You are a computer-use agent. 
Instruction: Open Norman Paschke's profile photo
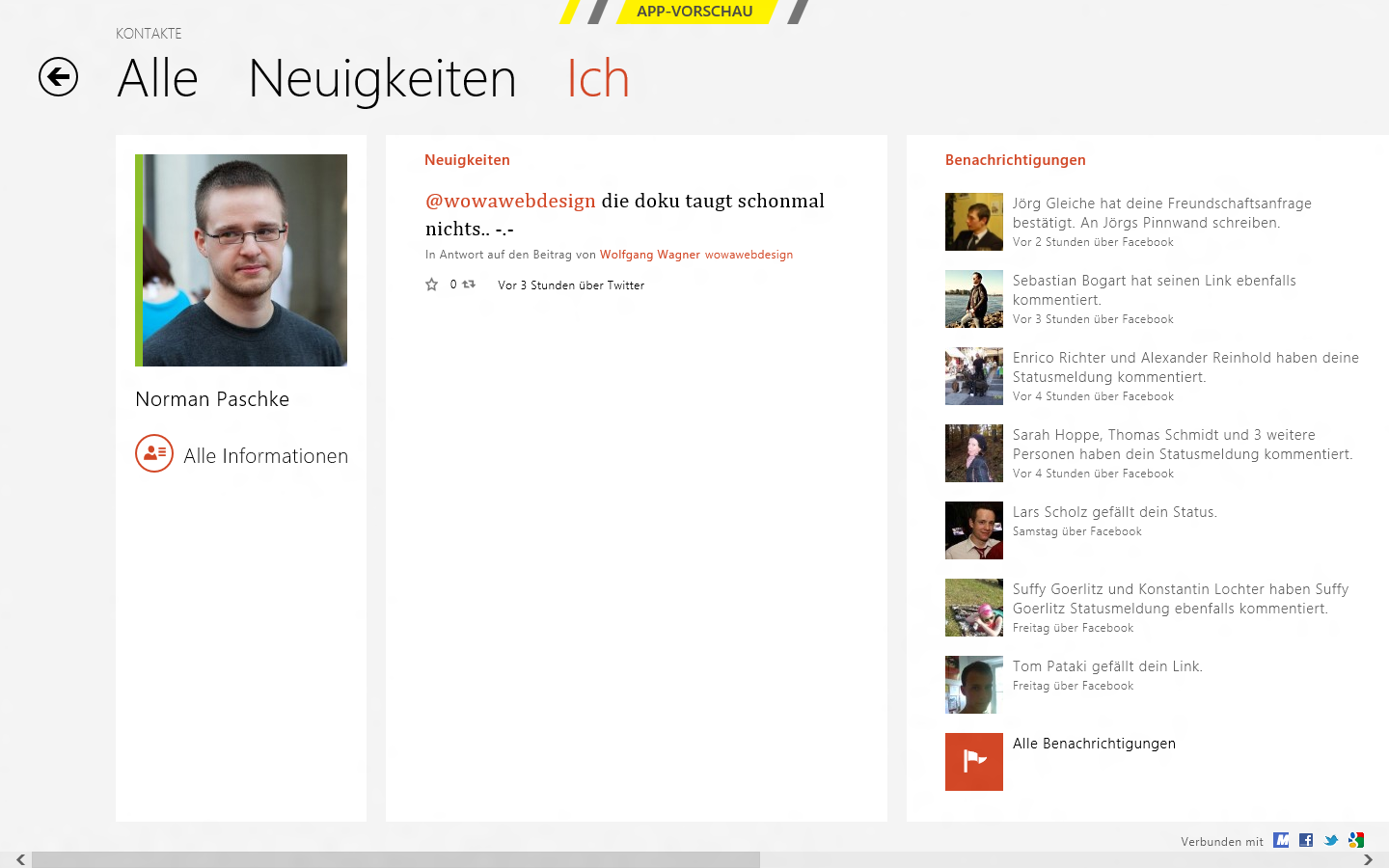(241, 260)
